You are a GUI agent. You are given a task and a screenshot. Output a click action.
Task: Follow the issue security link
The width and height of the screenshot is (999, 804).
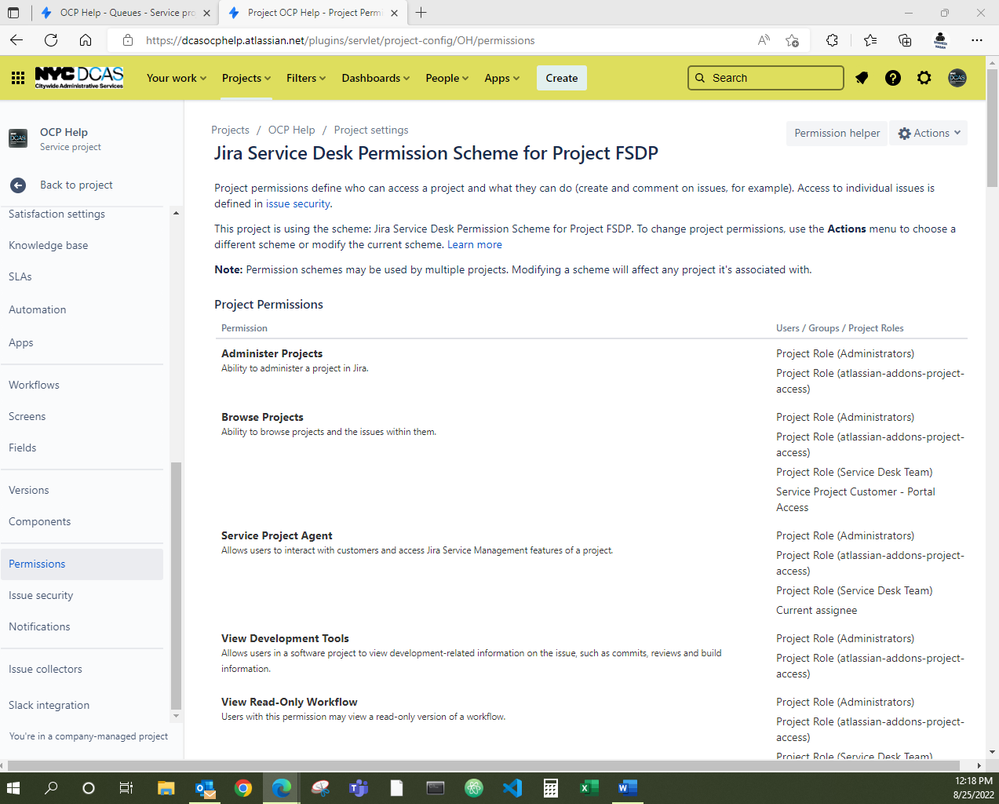pos(298,204)
